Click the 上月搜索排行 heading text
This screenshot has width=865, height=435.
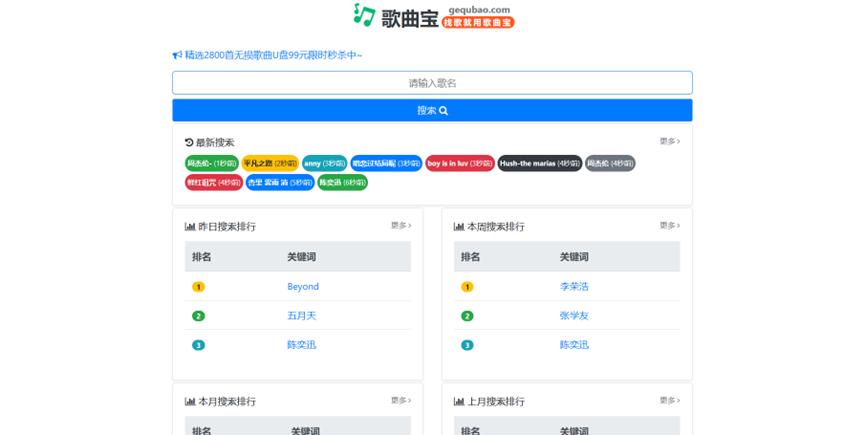point(495,401)
